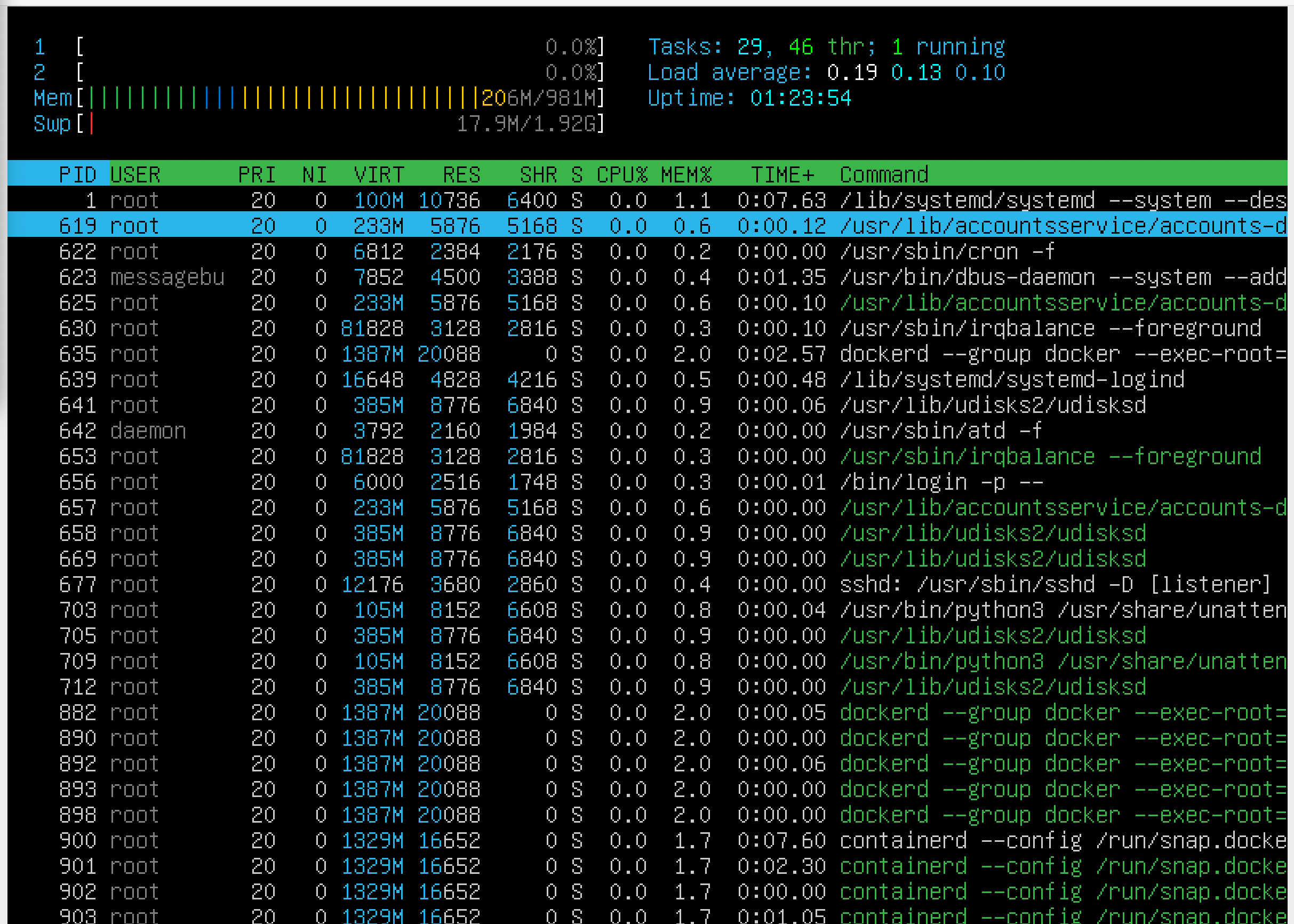1294x924 pixels.
Task: Select PID 625 accountsservice row
Action: pyautogui.click(x=648, y=302)
